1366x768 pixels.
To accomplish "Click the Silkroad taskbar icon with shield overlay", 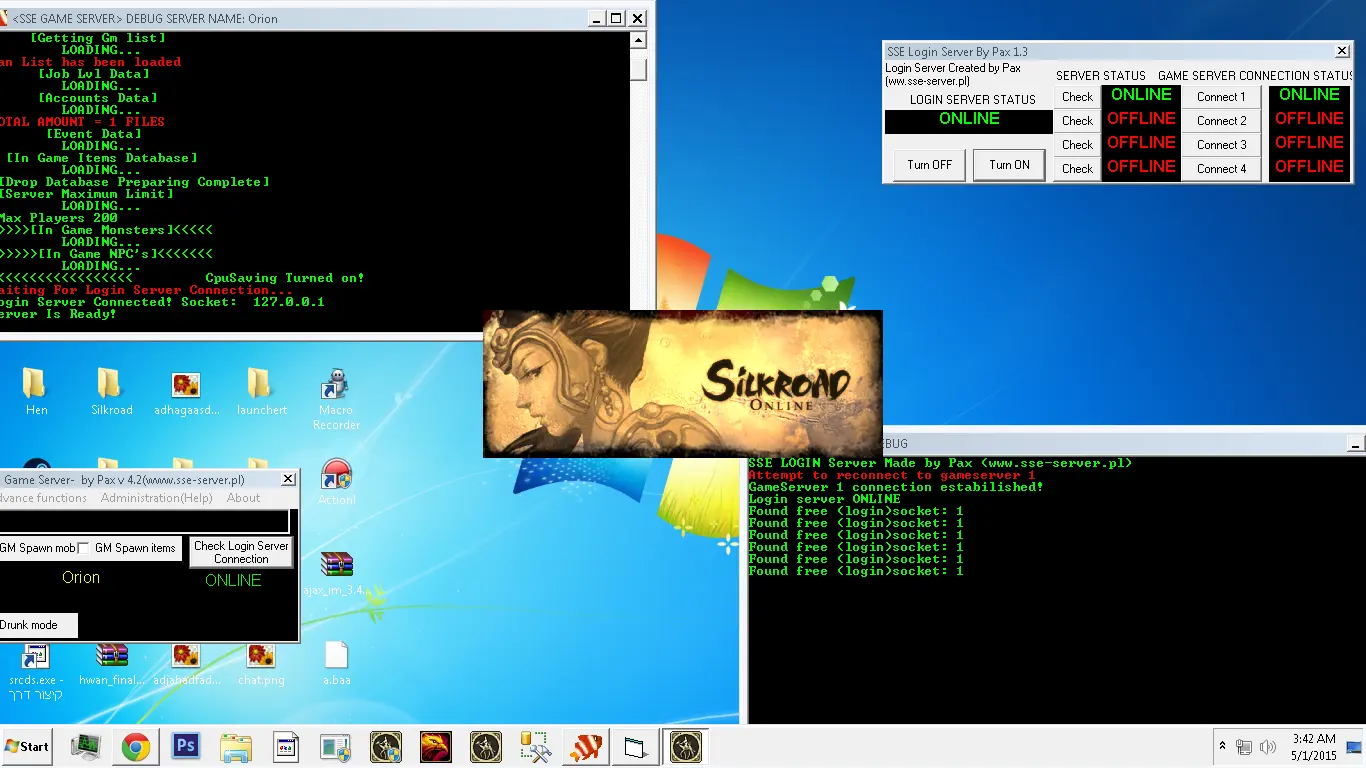I will (x=386, y=747).
